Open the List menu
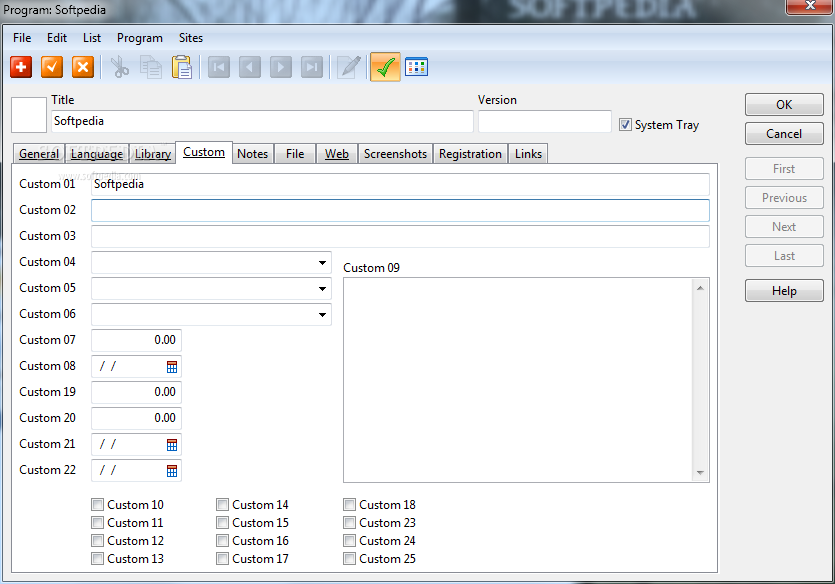This screenshot has height=584, width=835. [x=92, y=38]
